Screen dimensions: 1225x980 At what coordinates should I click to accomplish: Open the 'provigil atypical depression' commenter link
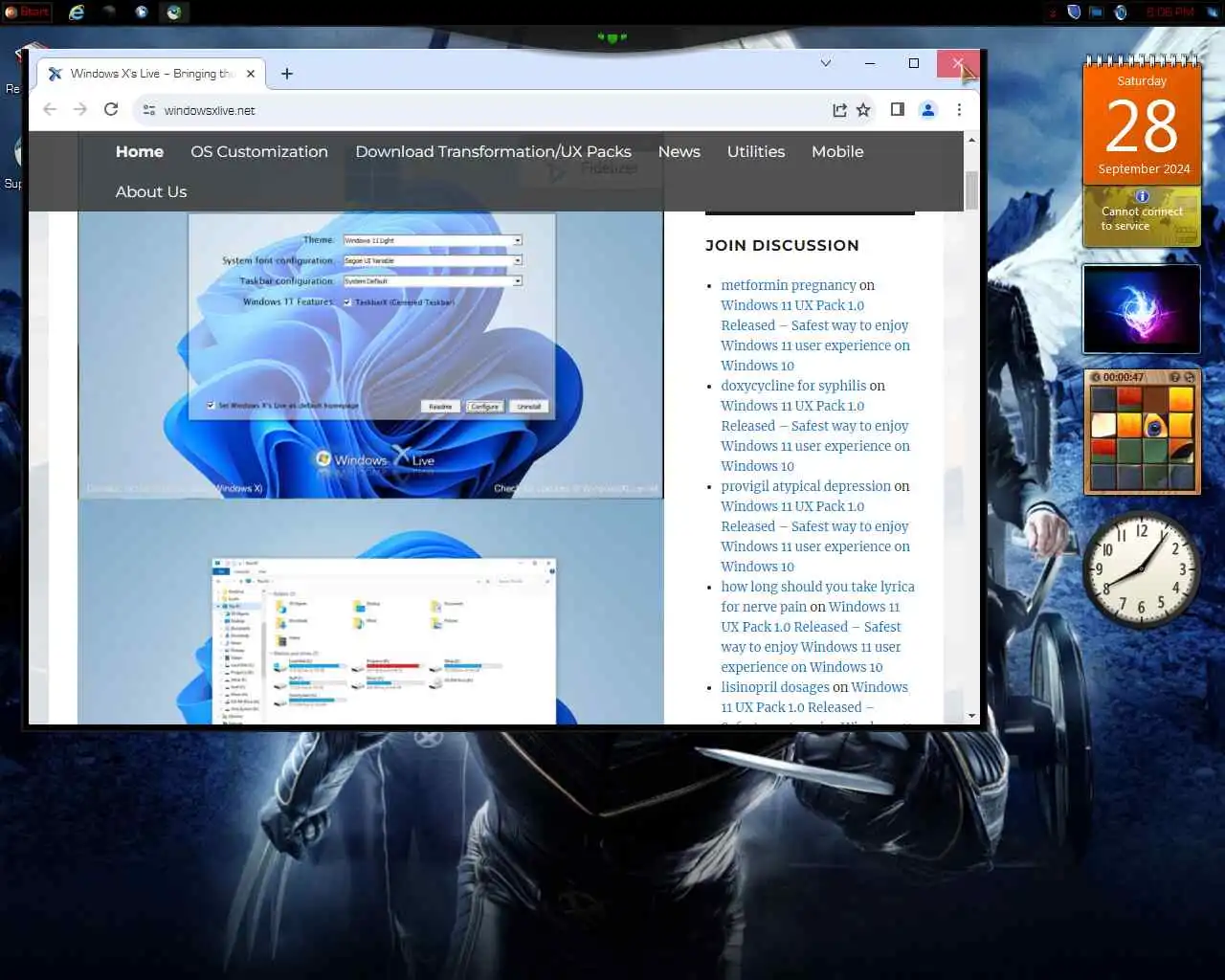(x=806, y=486)
